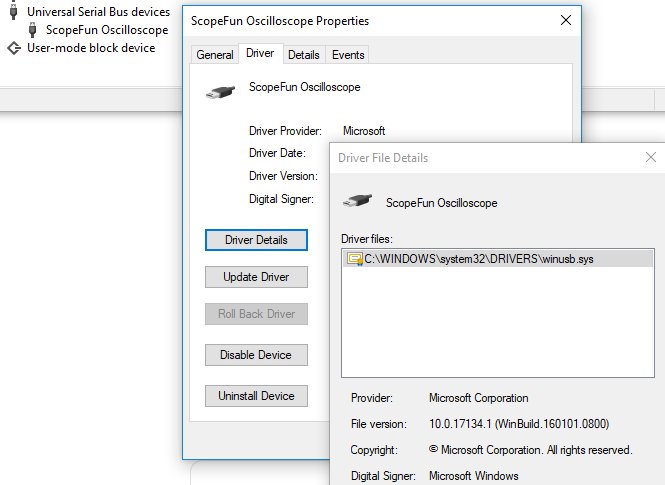665x485 pixels.
Task: Click the Update Driver button
Action: pos(256,277)
